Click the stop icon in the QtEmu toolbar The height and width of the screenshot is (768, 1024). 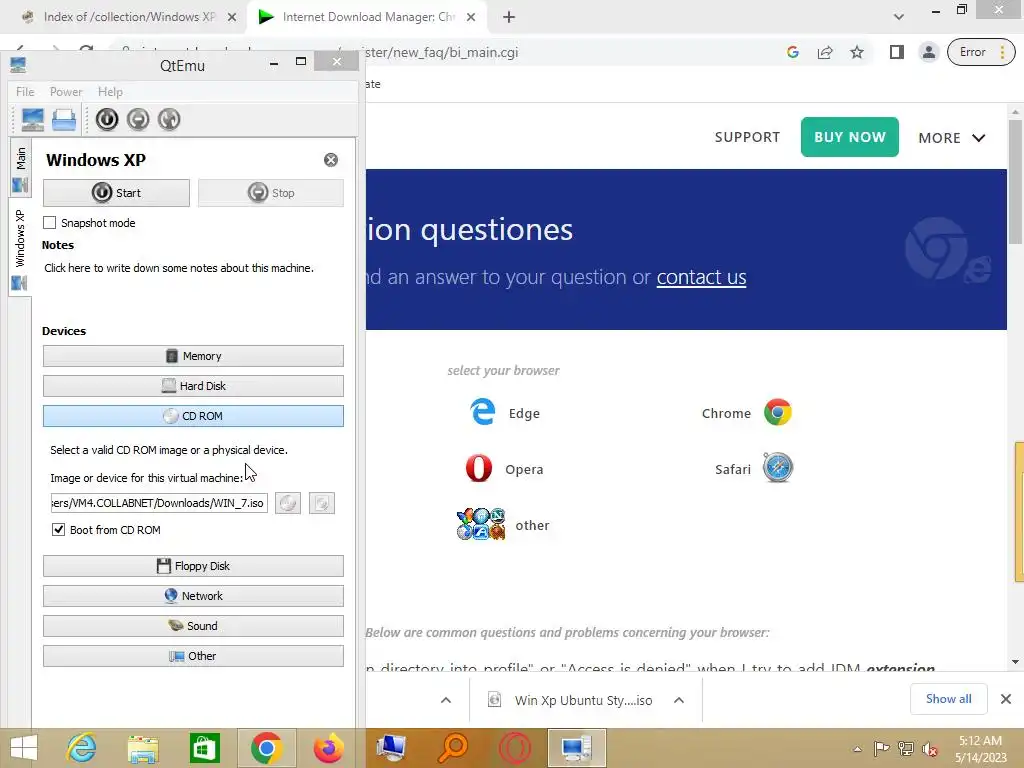coord(138,120)
